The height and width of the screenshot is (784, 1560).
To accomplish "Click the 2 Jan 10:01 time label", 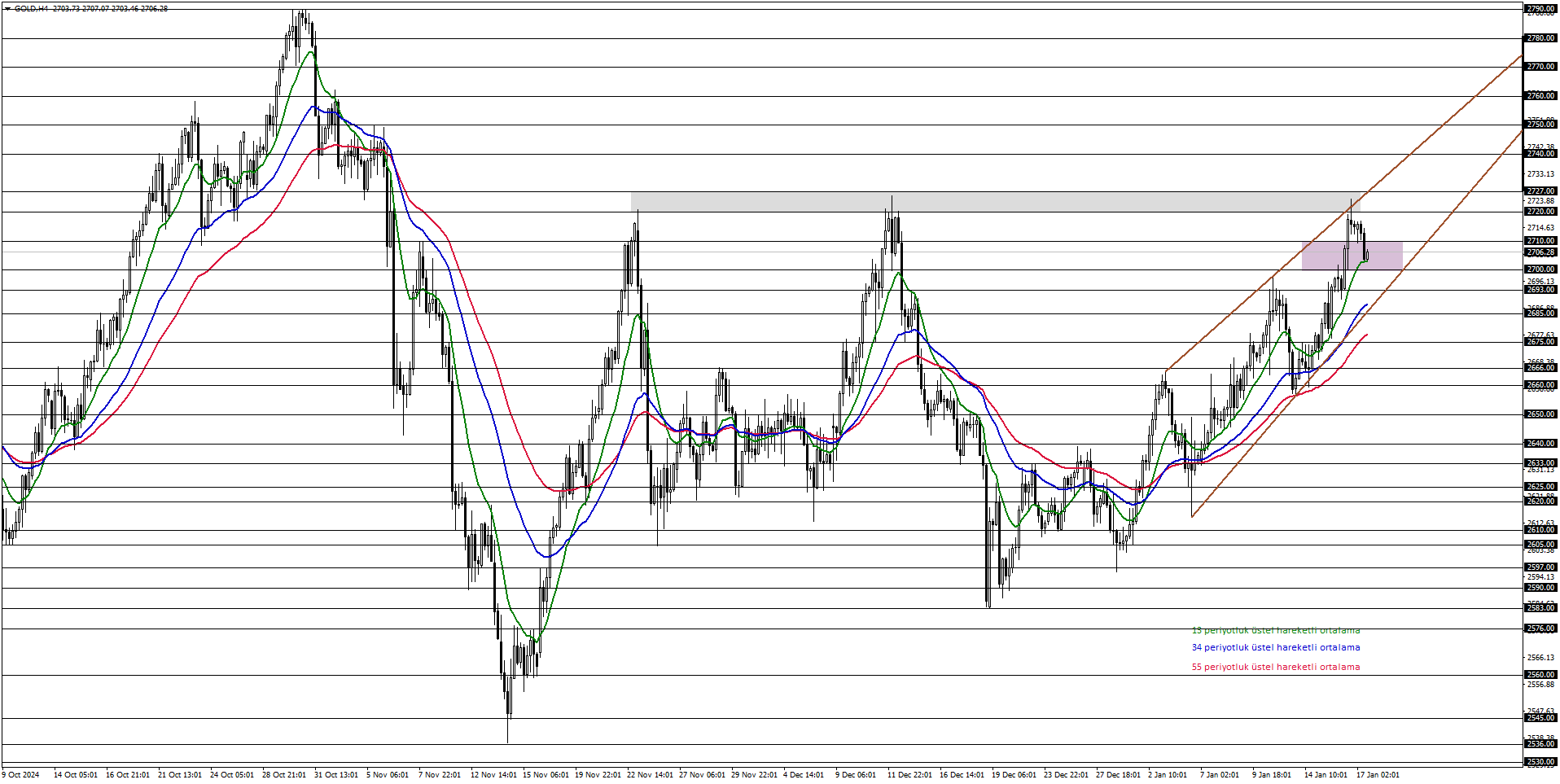I will click(1168, 775).
